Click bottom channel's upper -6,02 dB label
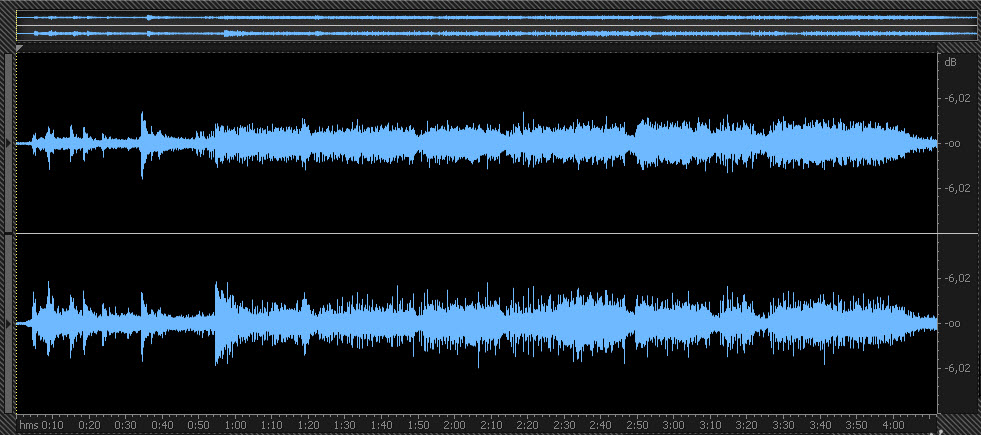The width and height of the screenshot is (981, 435). [958, 278]
